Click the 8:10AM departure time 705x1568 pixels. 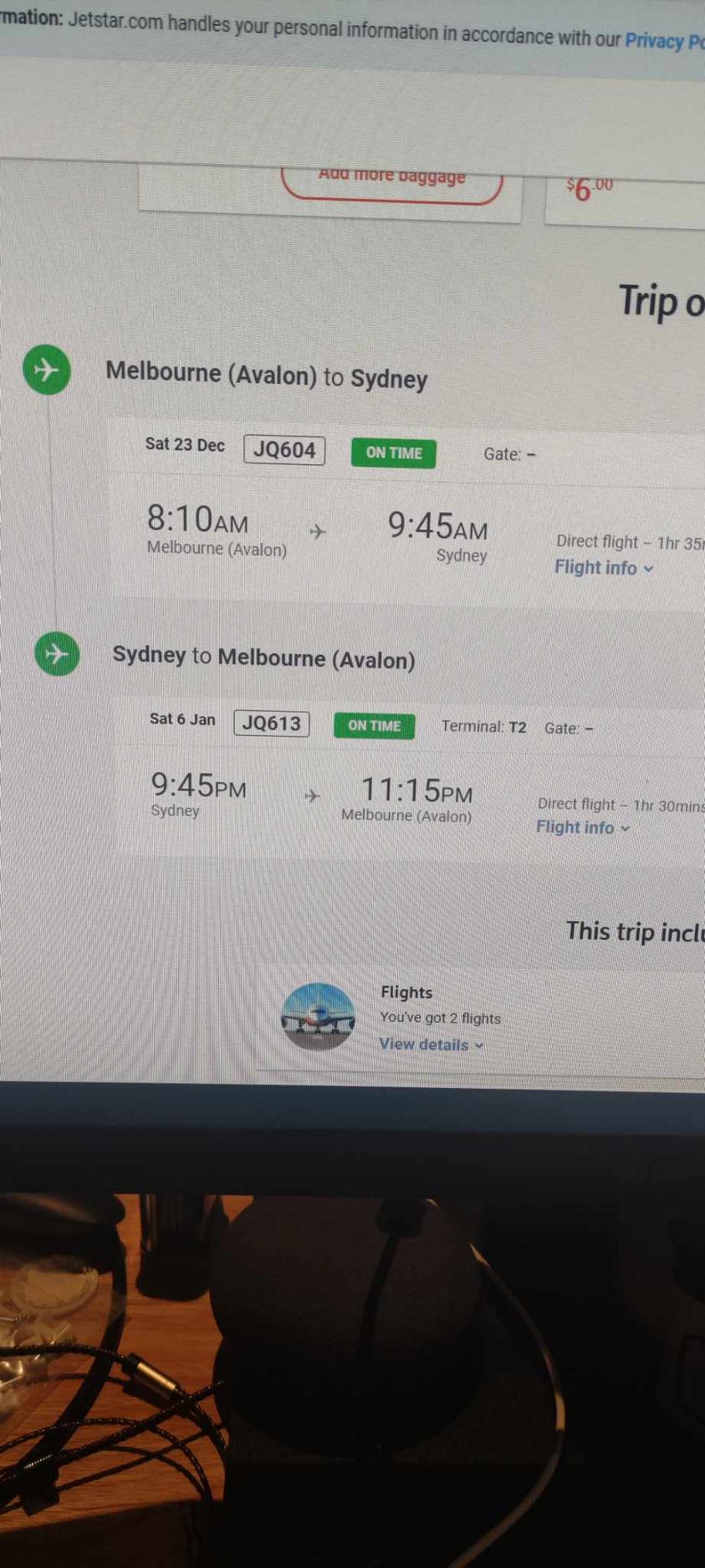pos(198,519)
